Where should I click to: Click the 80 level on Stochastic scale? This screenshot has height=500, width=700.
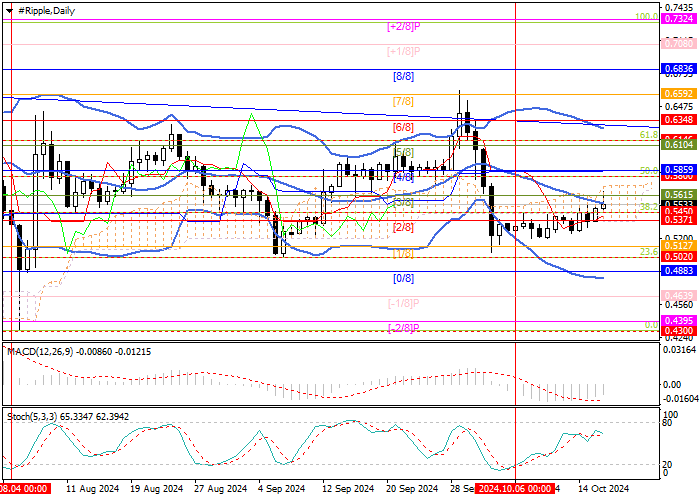pos(667,422)
